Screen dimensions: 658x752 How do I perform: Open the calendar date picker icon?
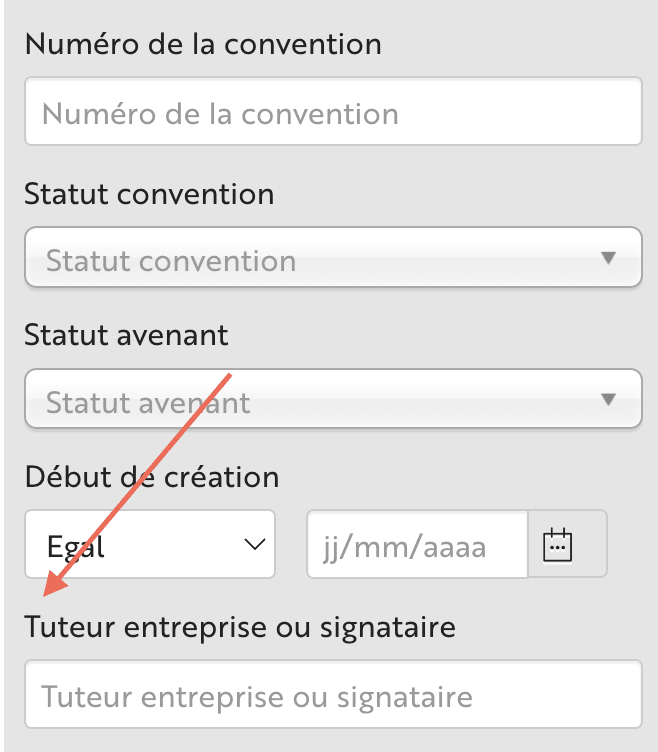tap(557, 545)
